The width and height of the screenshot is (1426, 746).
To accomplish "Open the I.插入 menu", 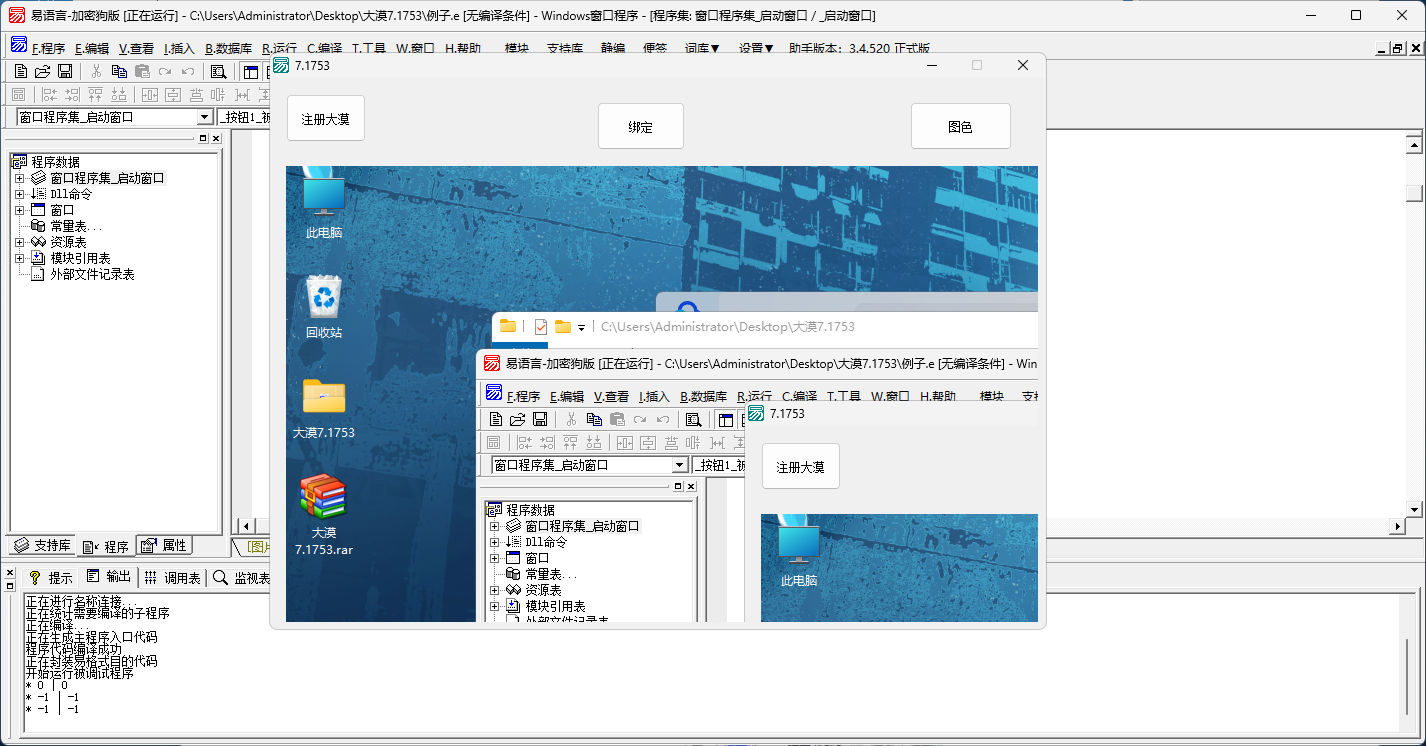I will point(180,48).
